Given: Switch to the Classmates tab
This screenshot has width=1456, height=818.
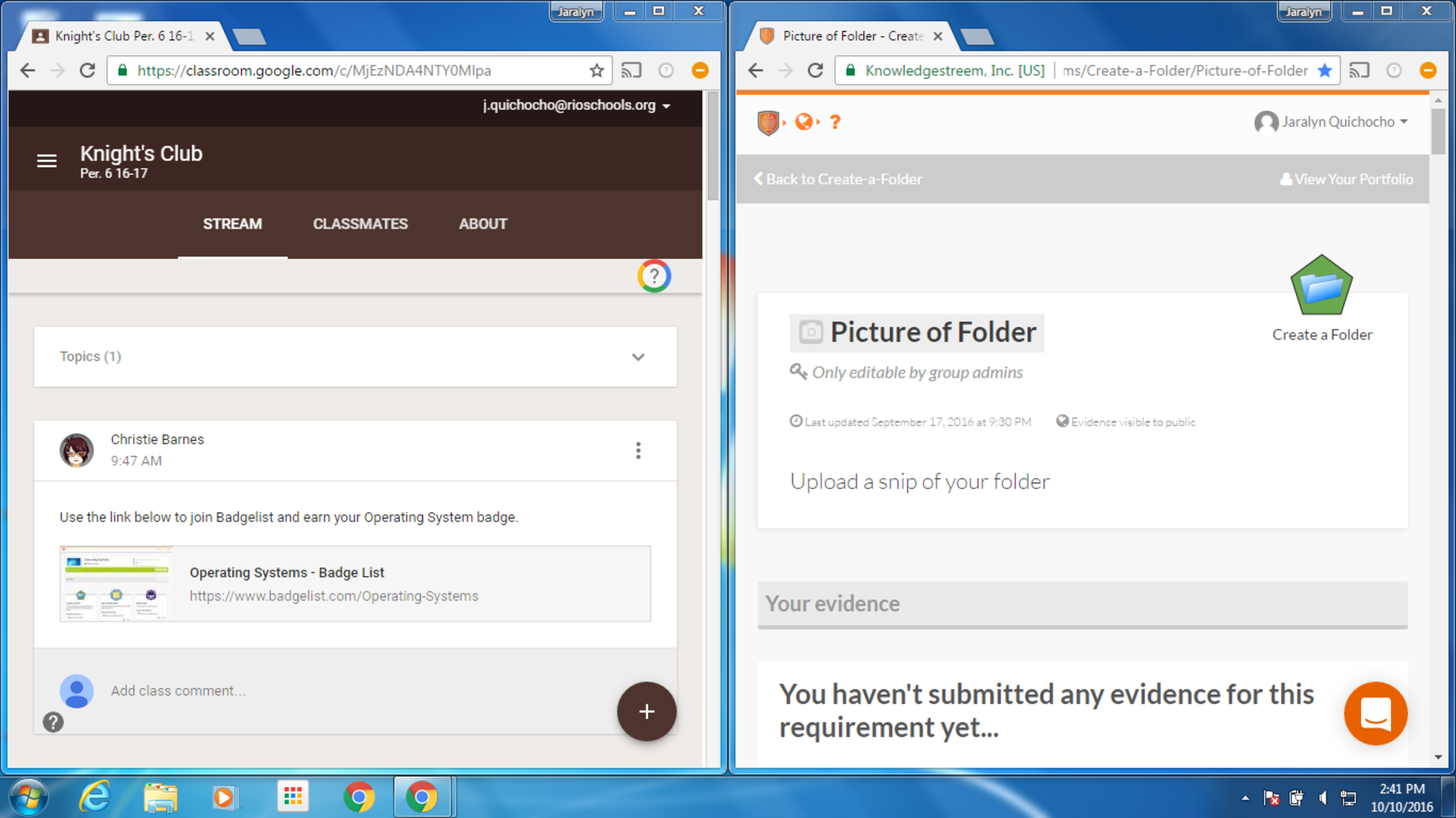Looking at the screenshot, I should tap(360, 224).
